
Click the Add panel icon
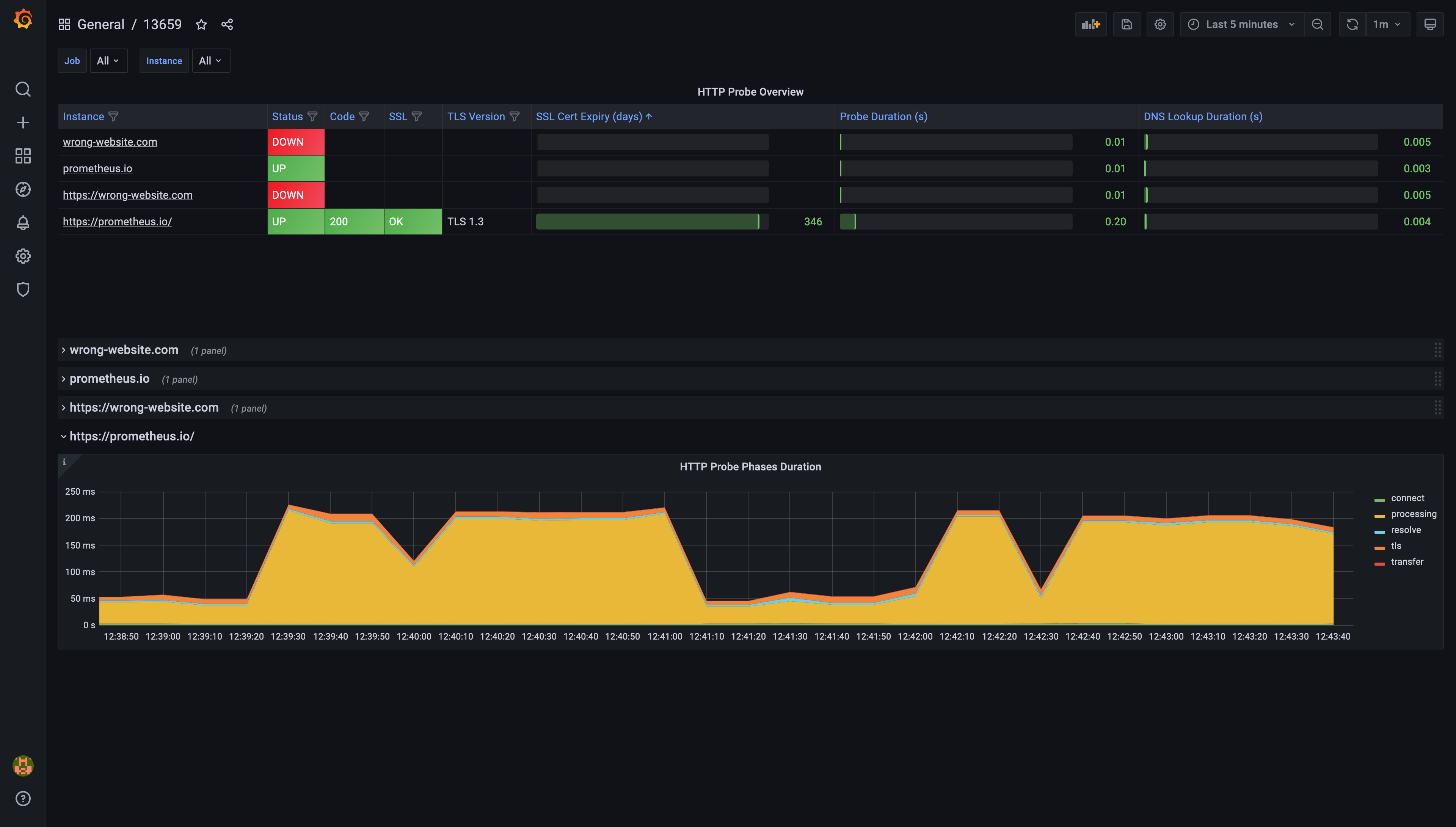[1090, 24]
